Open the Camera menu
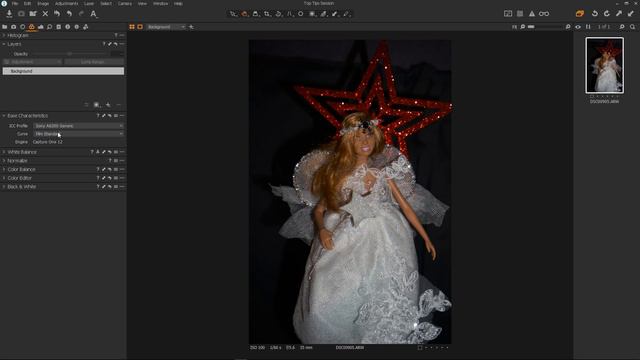The width and height of the screenshot is (640, 360). (x=125, y=3)
